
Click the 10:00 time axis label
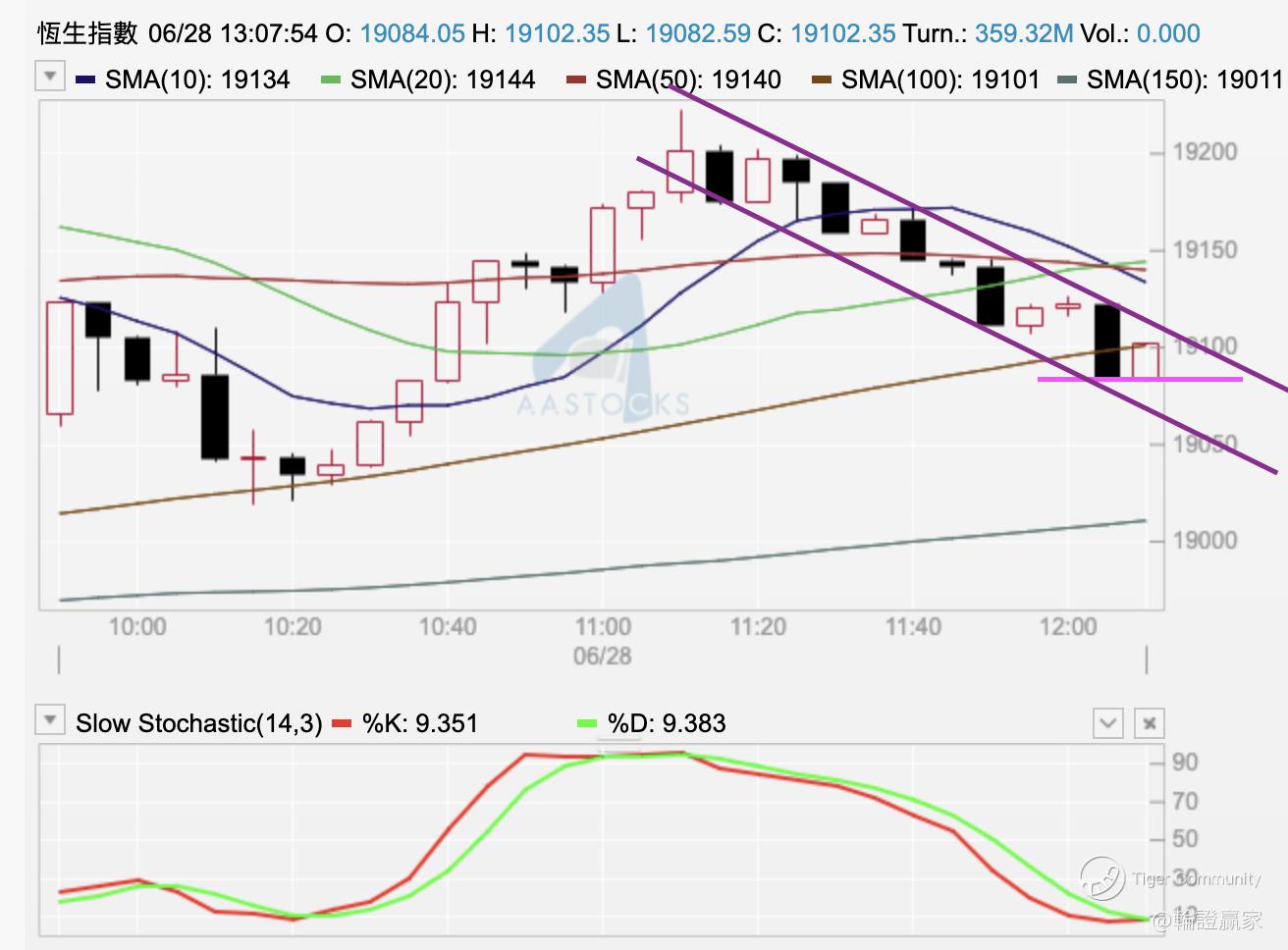137,626
